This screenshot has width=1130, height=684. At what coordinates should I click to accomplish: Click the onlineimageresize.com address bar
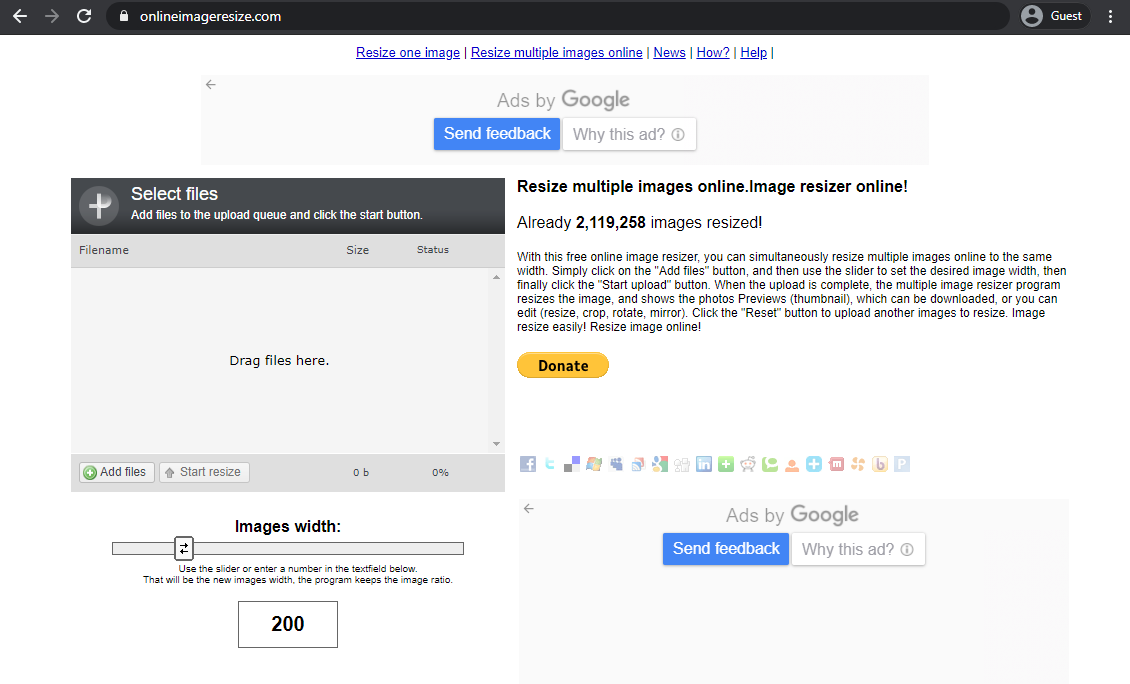(x=558, y=16)
